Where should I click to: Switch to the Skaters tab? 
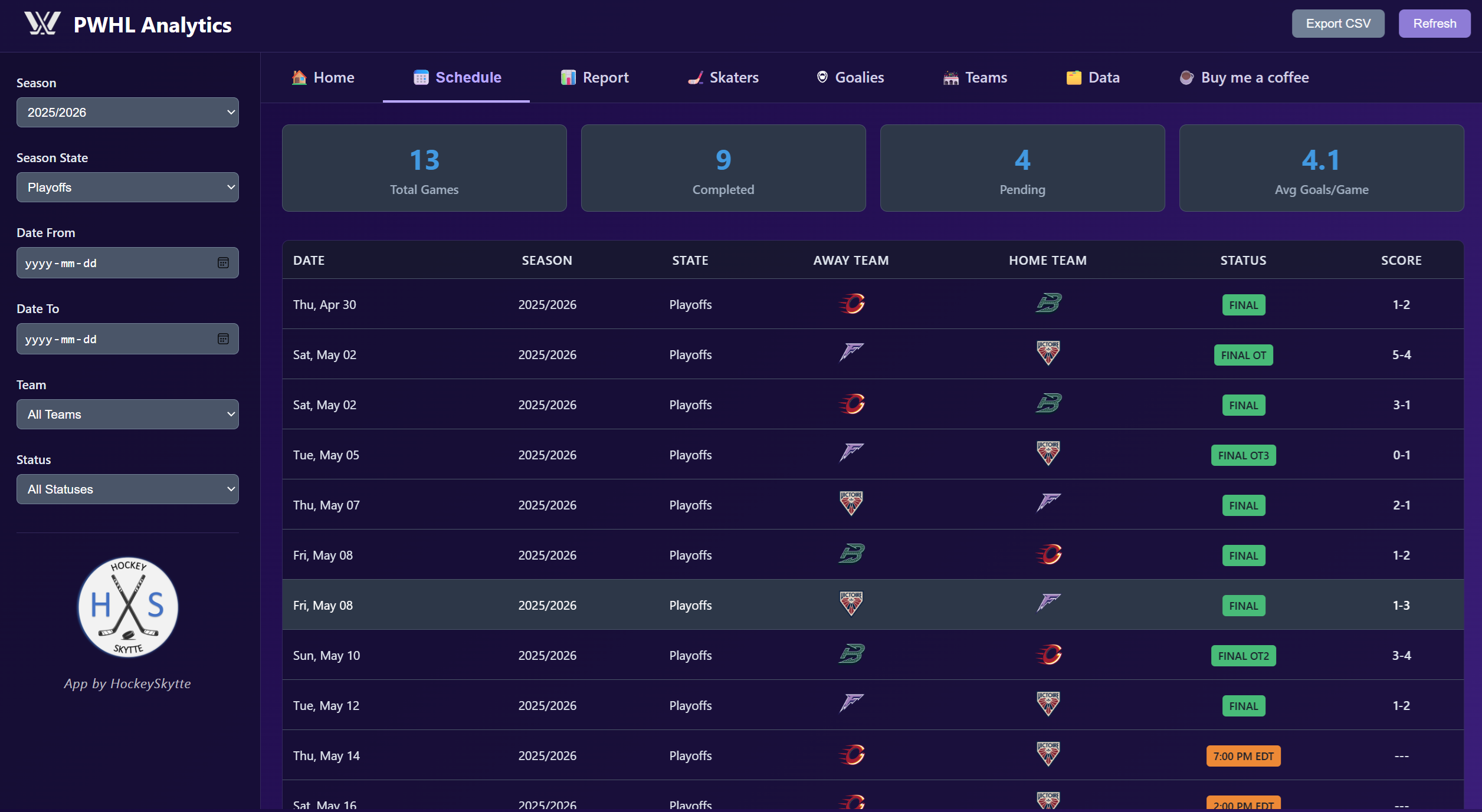723,77
